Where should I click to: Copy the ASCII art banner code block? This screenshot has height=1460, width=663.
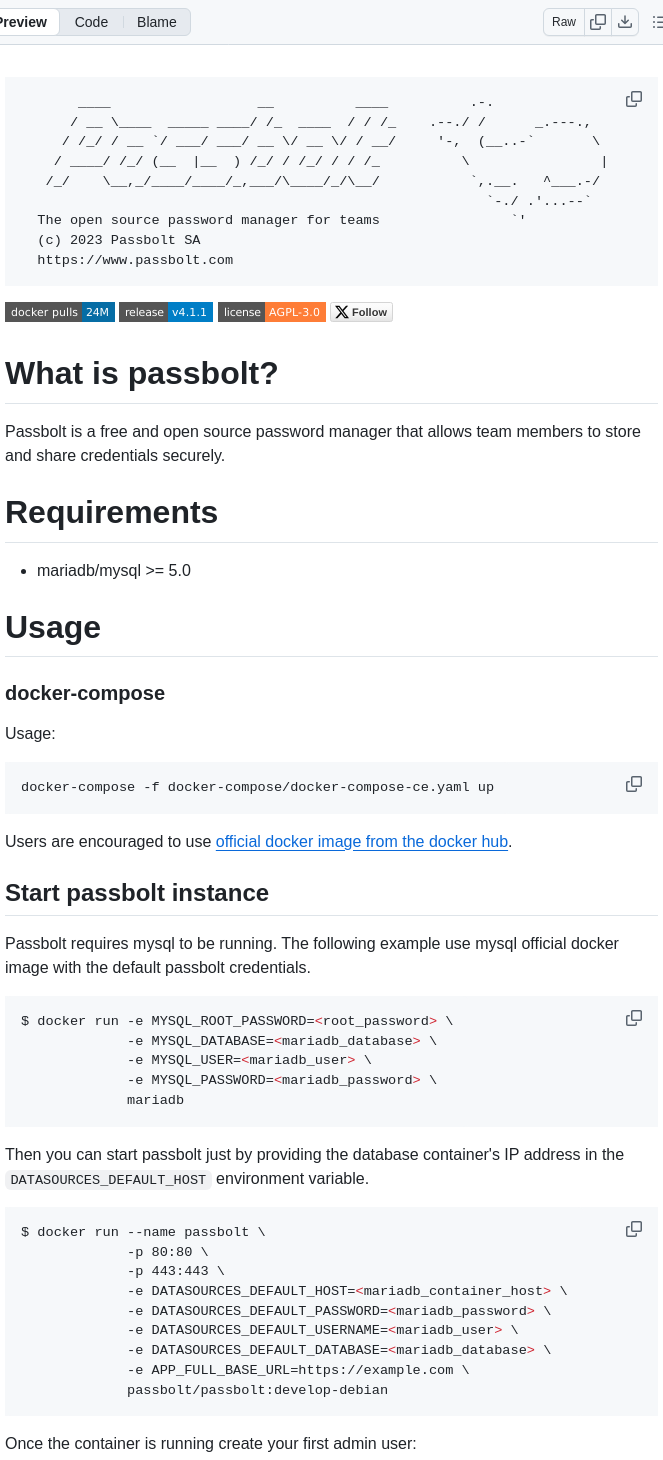(x=634, y=99)
